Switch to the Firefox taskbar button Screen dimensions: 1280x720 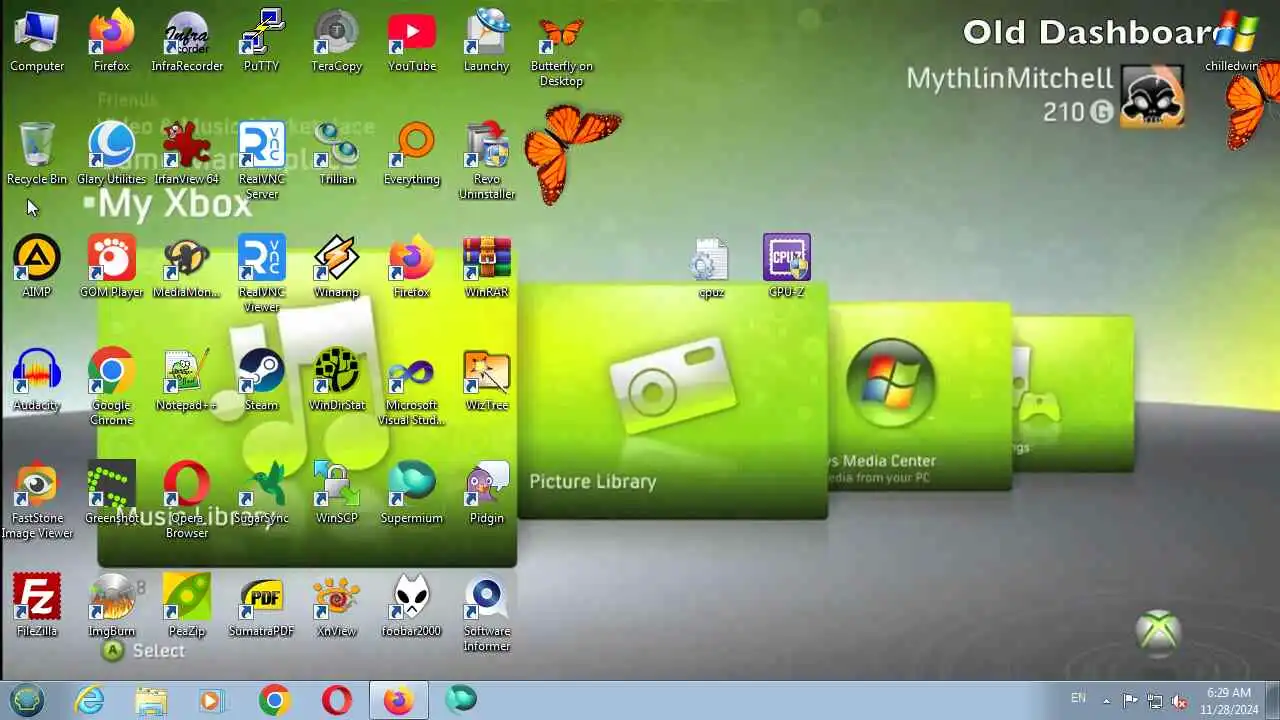point(399,700)
